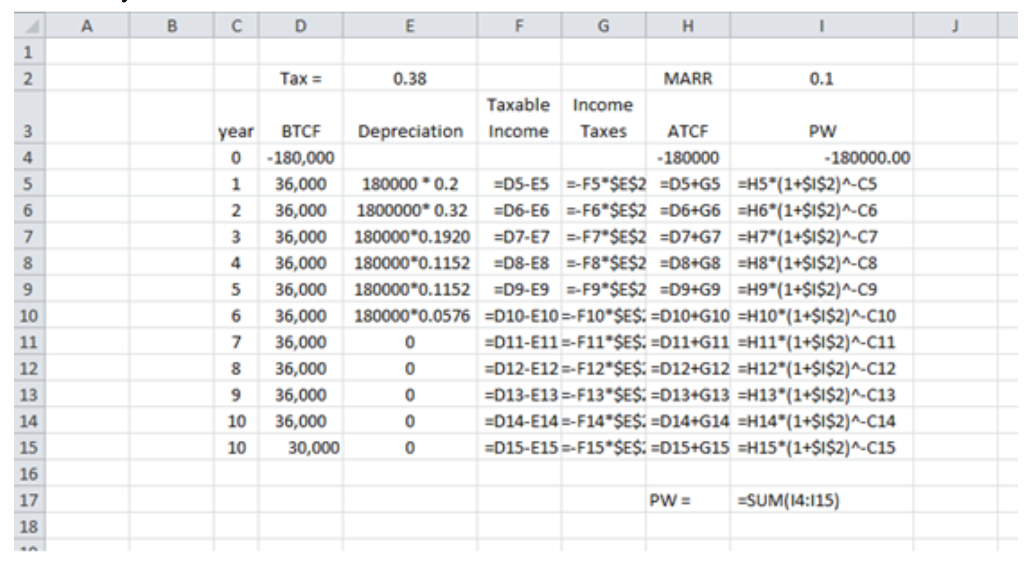Click the select-all corner triangle

(x=29, y=26)
